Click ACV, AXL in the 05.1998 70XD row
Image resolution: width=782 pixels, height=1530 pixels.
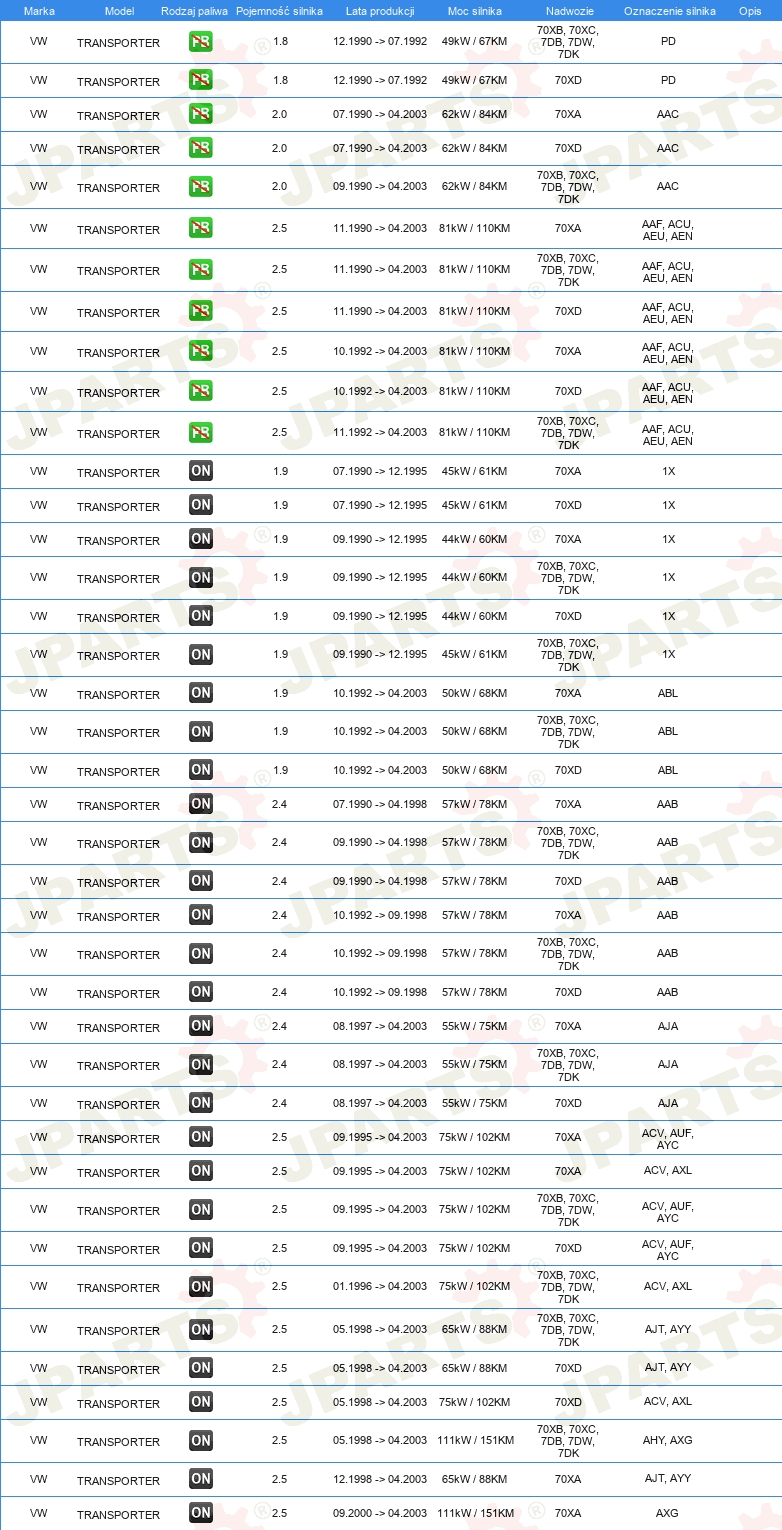pos(668,1401)
